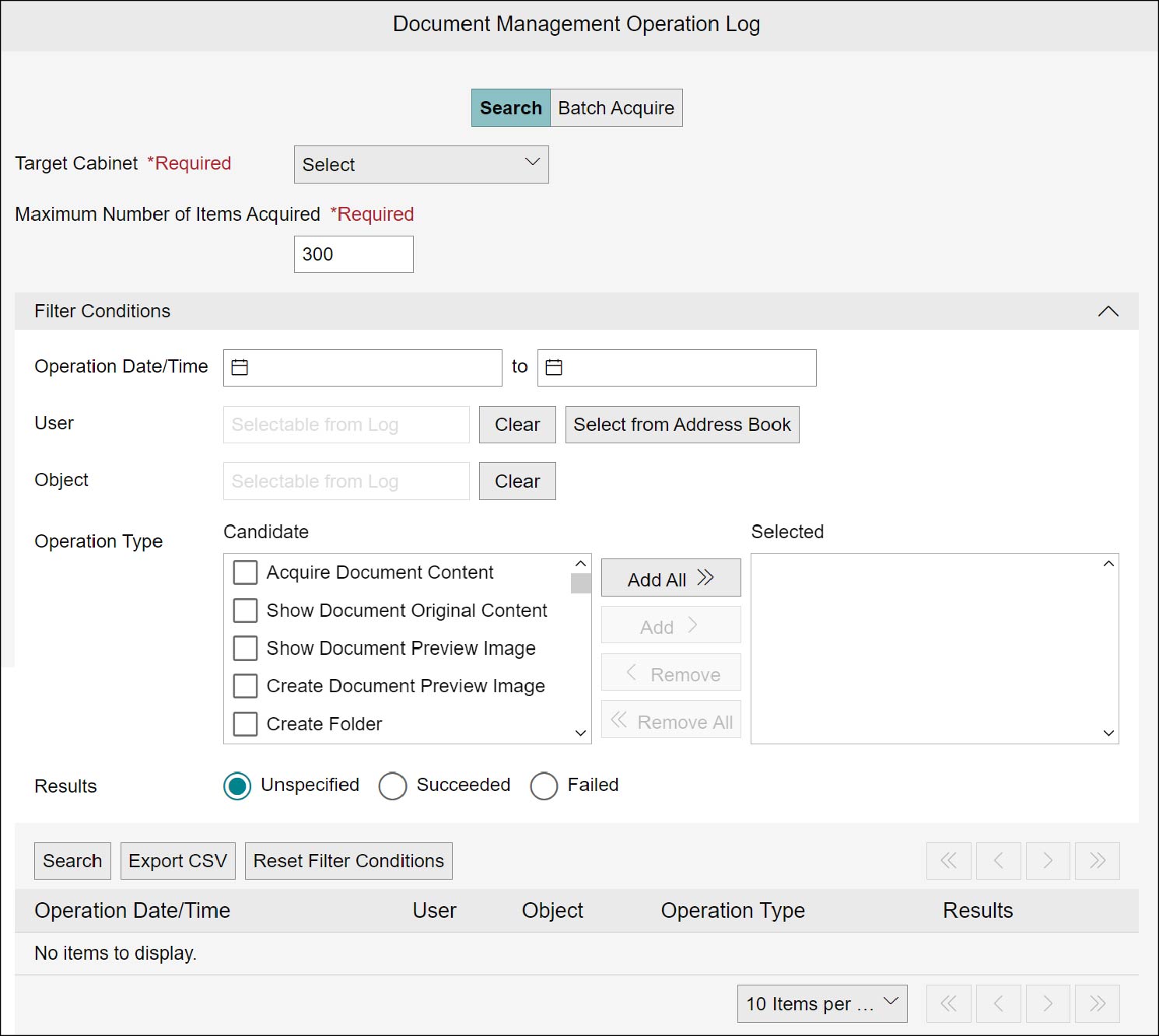Go to last page in bottom pagination
This screenshot has height=1036, width=1159.
[x=1097, y=1003]
